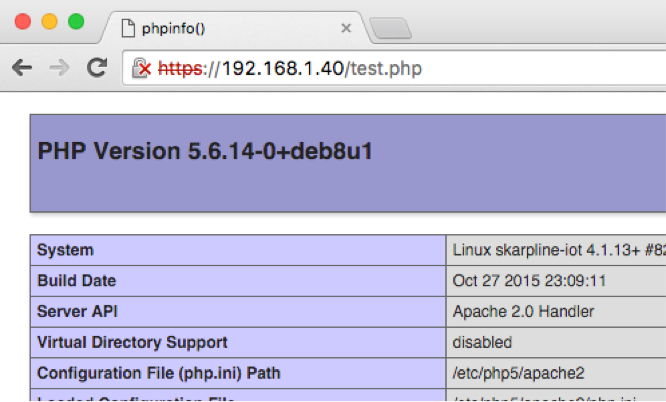
Task: Click the /etc/php5/apache2 path value
Action: coord(518,373)
